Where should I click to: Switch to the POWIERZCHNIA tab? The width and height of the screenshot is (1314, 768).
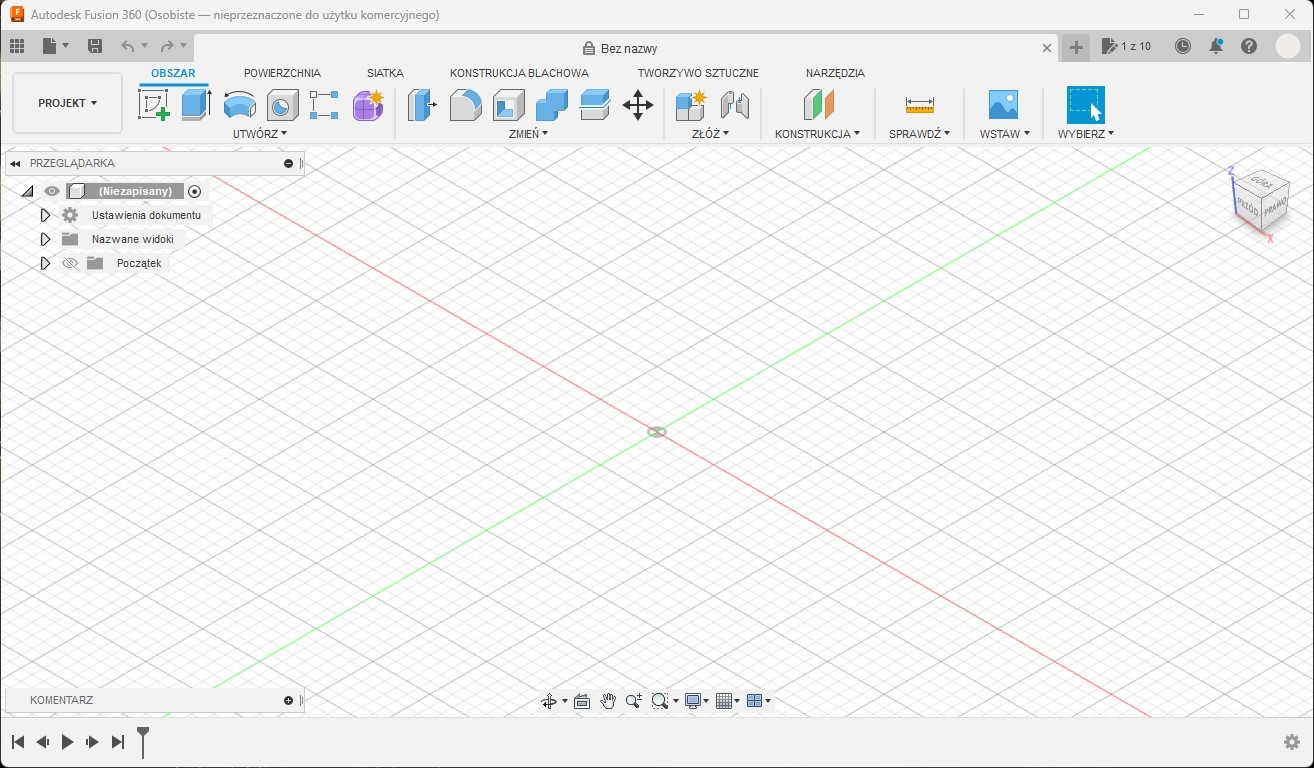click(x=282, y=73)
